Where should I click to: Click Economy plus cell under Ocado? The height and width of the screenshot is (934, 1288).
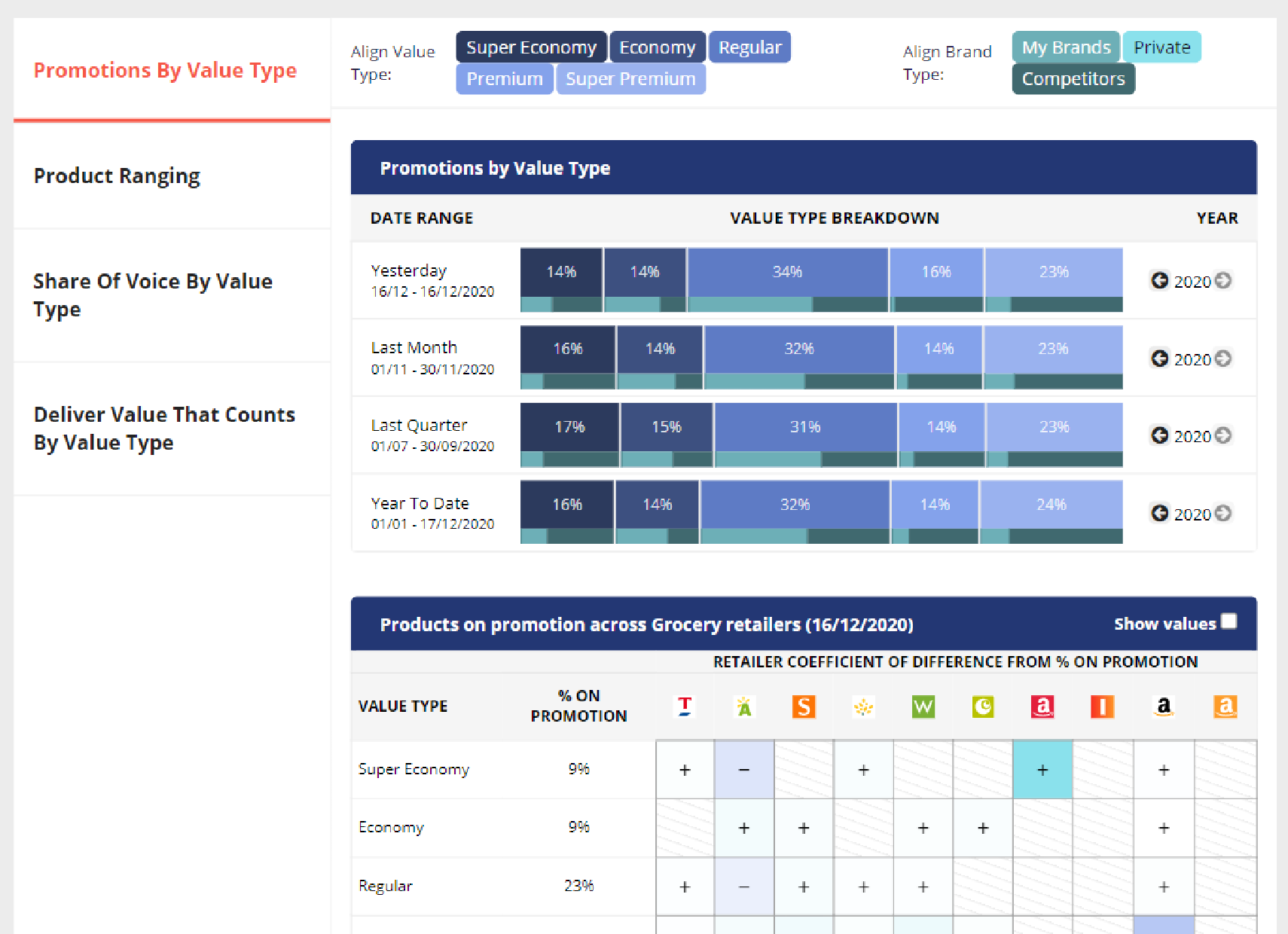pos(983,828)
